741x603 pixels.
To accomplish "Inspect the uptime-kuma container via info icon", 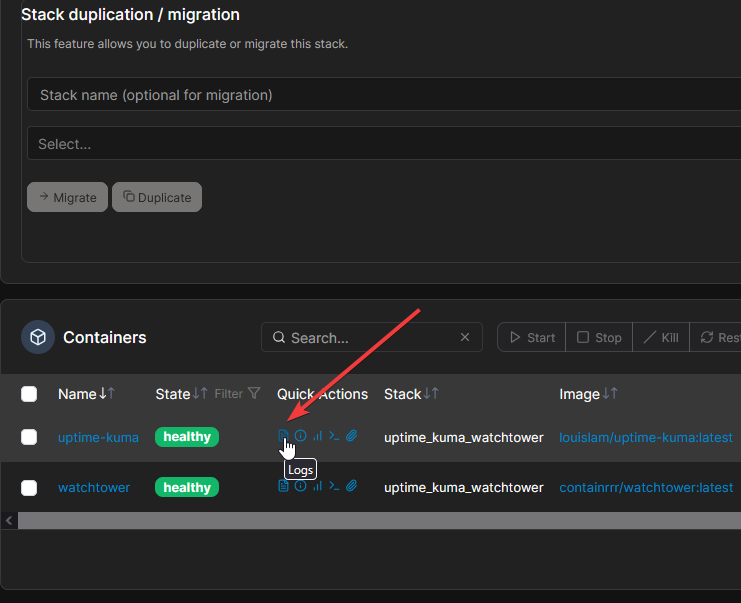I will point(301,436).
